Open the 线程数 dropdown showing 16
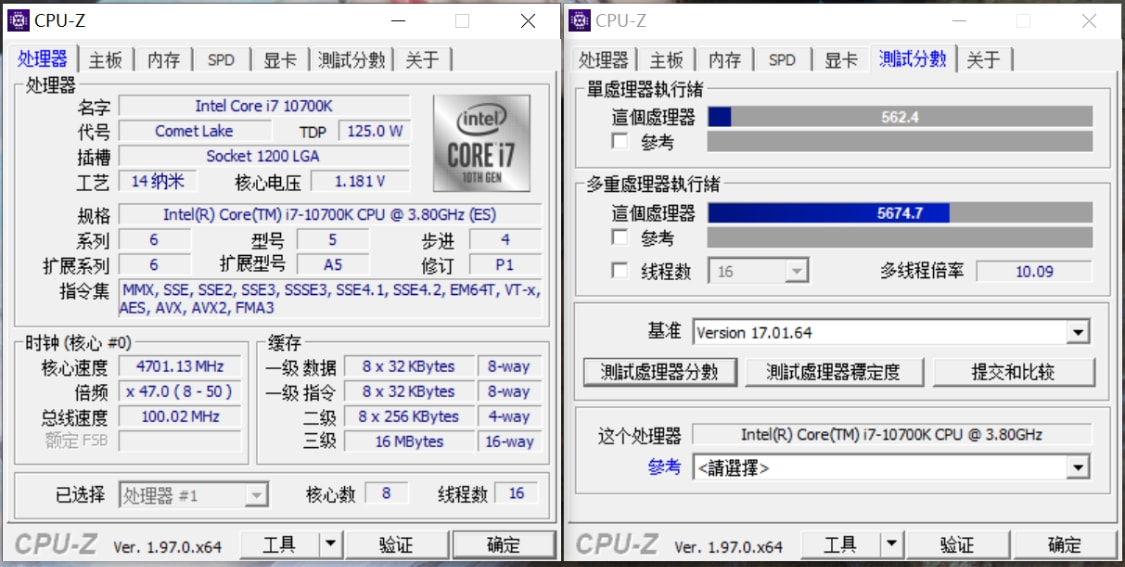 [x=758, y=271]
